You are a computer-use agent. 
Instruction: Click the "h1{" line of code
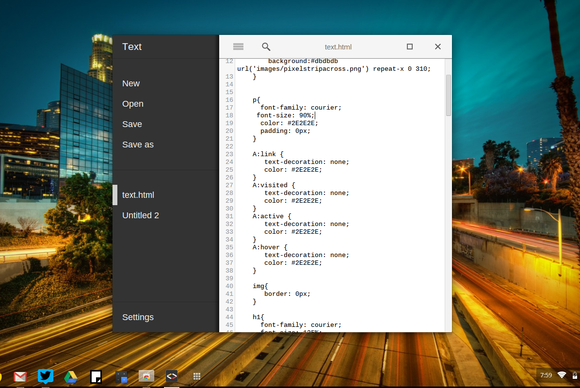(258, 317)
